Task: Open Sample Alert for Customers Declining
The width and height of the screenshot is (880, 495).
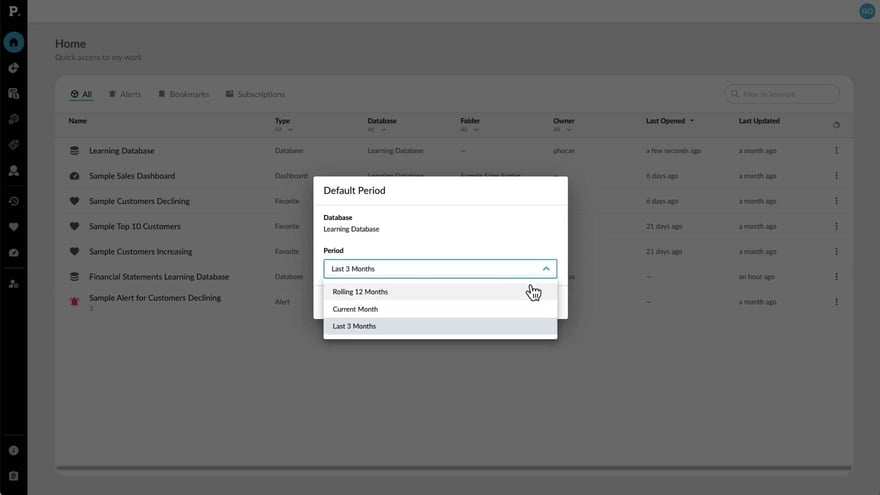Action: pos(155,298)
